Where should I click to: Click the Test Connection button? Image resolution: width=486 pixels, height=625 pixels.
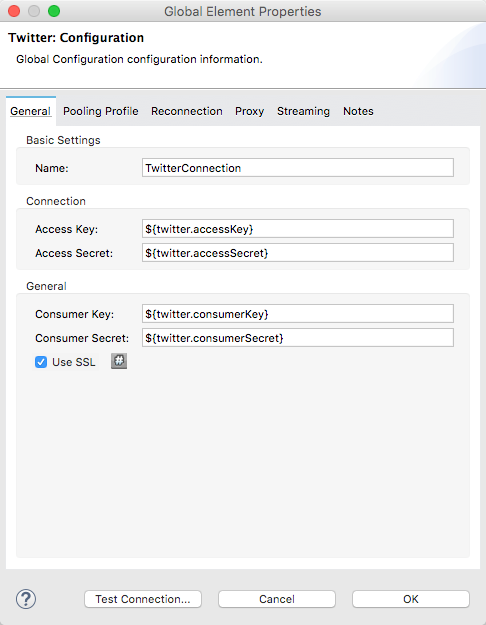coord(143,599)
